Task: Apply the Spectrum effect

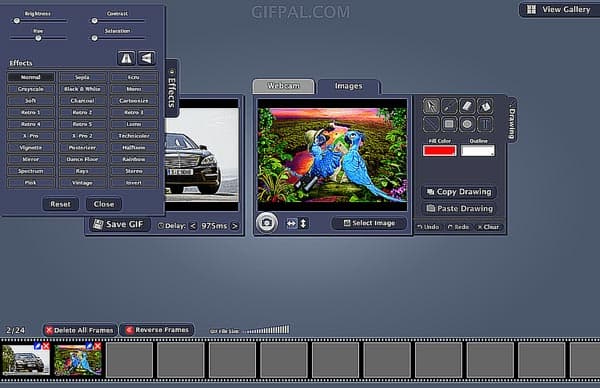Action: coord(31,171)
